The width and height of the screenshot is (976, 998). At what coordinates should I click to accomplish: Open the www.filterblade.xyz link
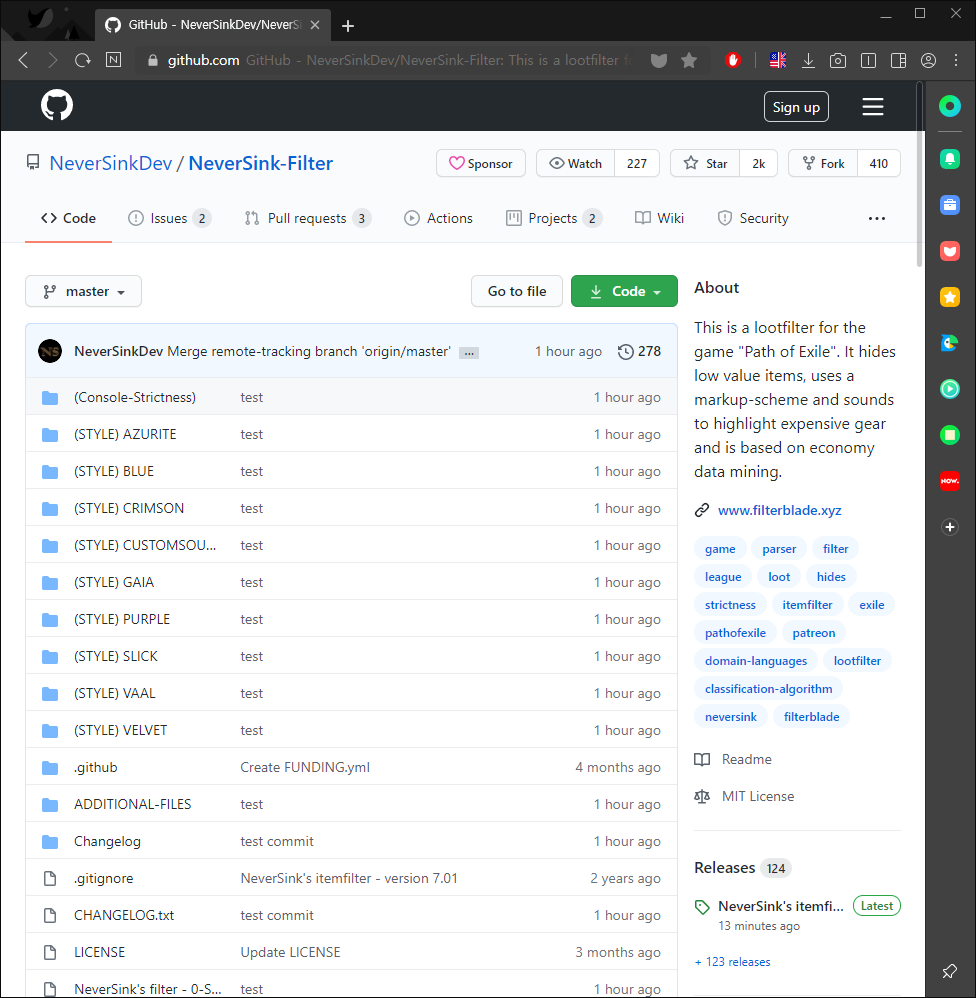(x=779, y=510)
